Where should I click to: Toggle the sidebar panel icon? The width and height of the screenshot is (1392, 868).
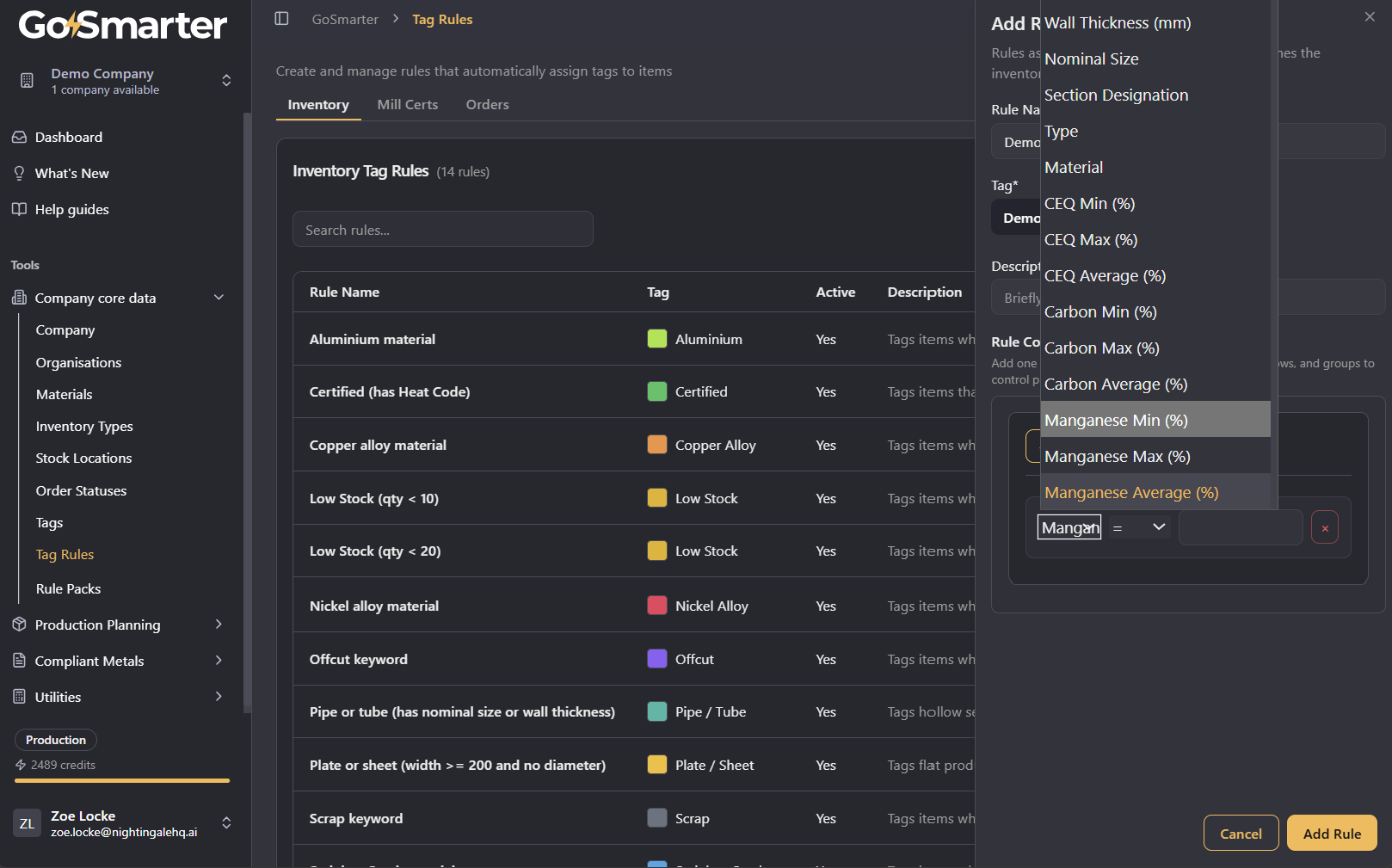coord(281,19)
